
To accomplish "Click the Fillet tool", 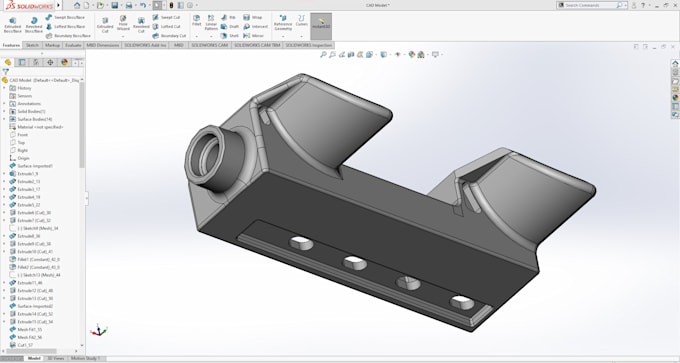I will tap(196, 20).
